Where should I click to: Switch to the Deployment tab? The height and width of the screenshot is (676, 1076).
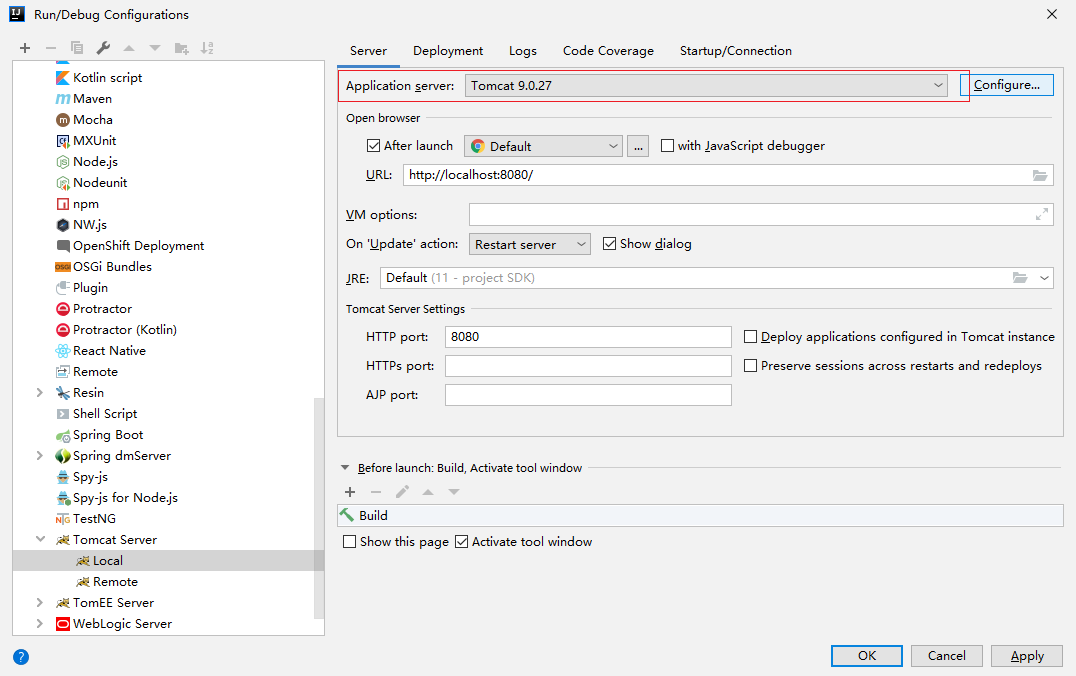(x=448, y=51)
